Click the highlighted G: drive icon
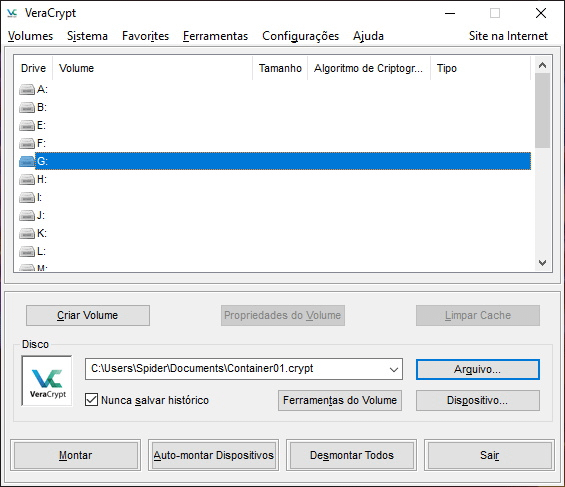 coord(27,161)
